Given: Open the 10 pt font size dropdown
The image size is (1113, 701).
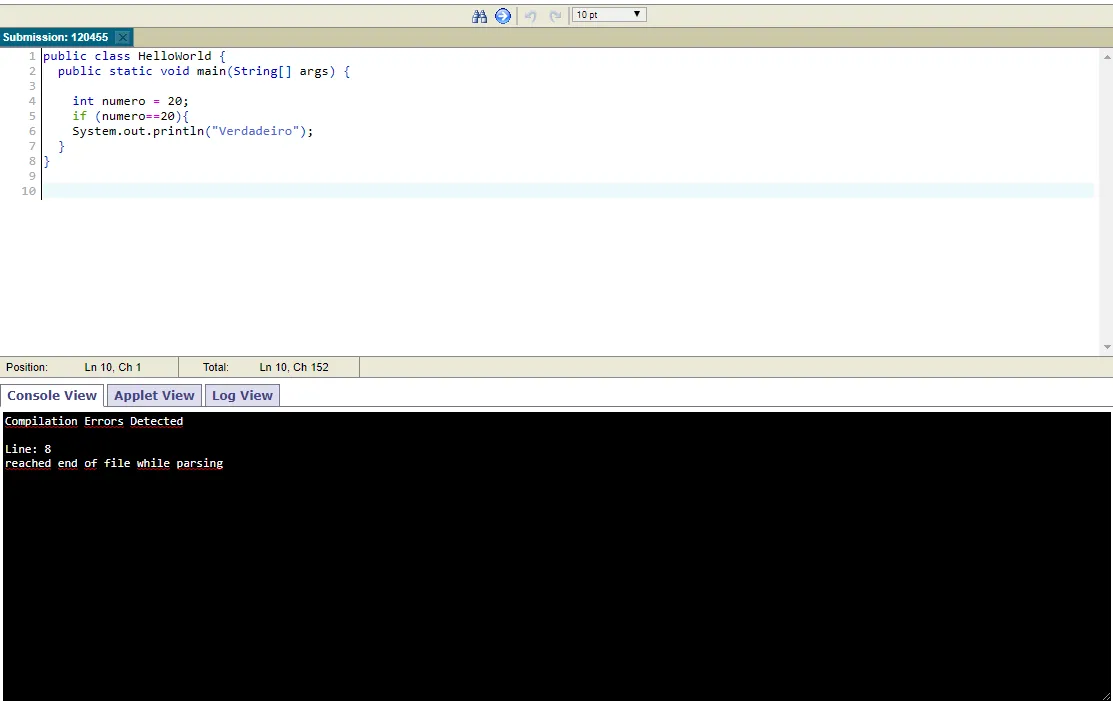Looking at the screenshot, I should click(609, 14).
